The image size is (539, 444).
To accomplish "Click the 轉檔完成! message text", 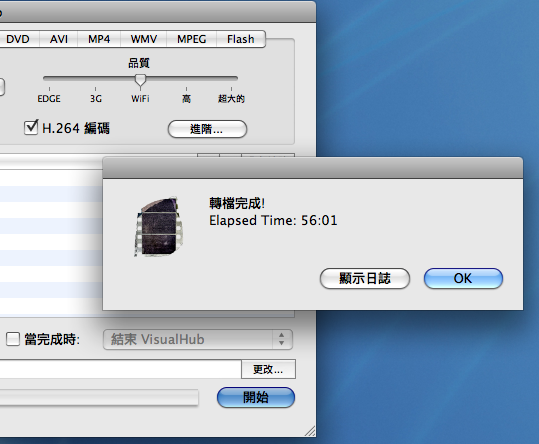I will pyautogui.click(x=237, y=203).
